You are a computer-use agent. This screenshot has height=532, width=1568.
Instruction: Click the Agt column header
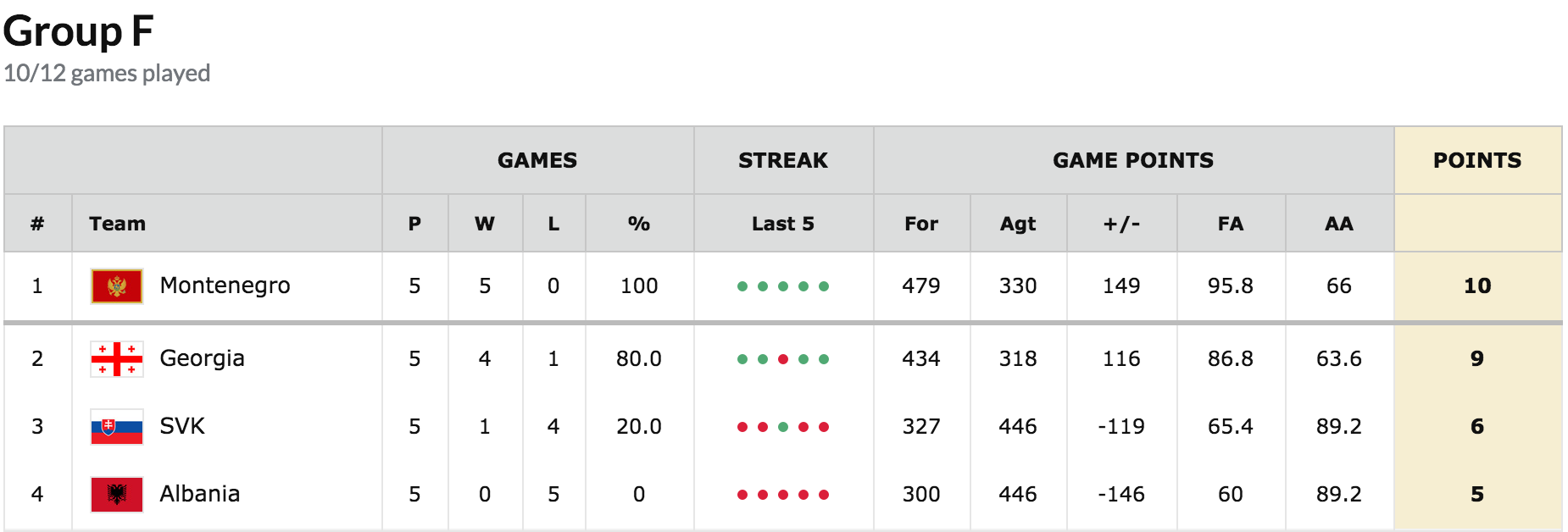(1018, 224)
